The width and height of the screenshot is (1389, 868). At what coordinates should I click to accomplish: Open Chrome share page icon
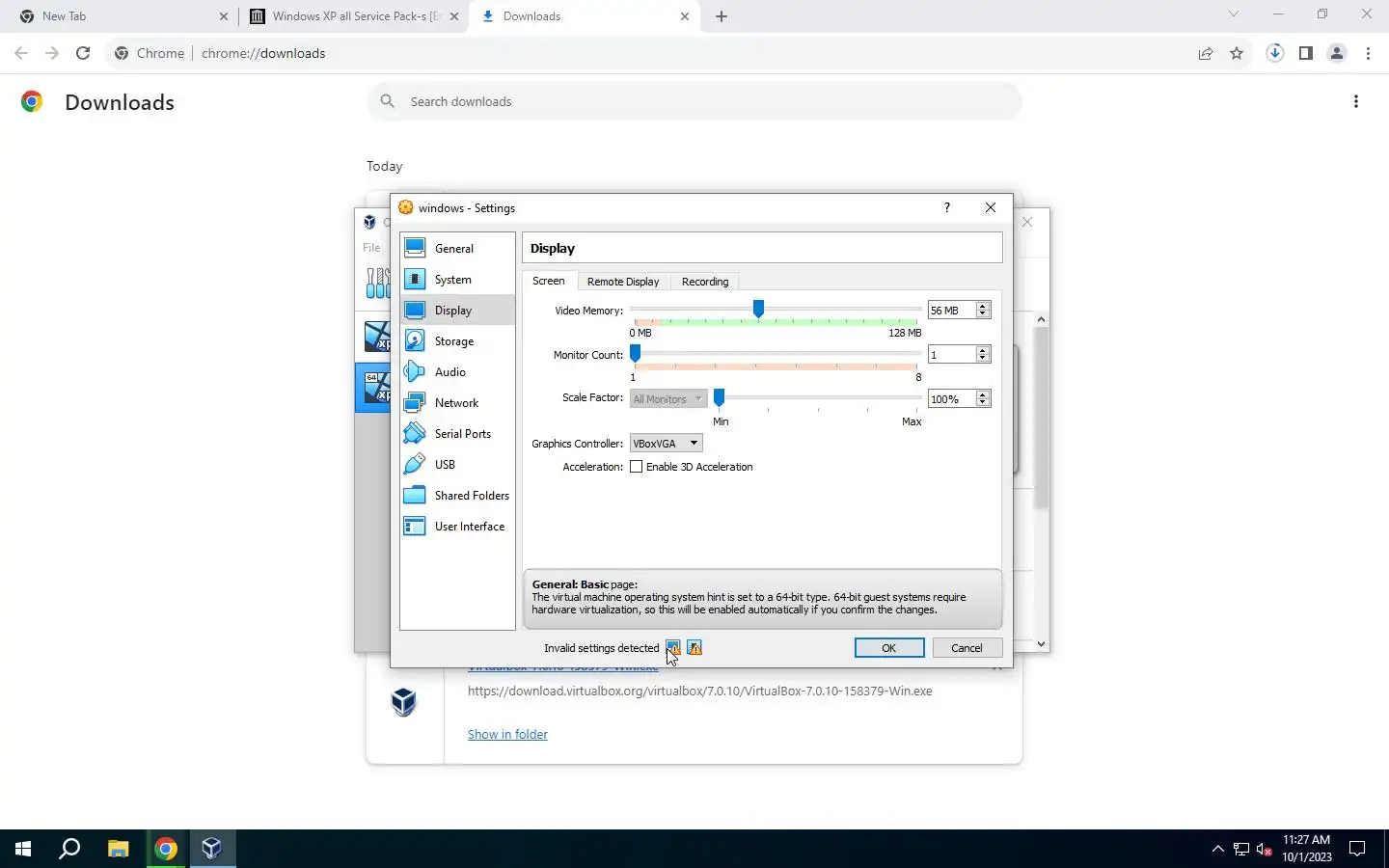pos(1206,53)
